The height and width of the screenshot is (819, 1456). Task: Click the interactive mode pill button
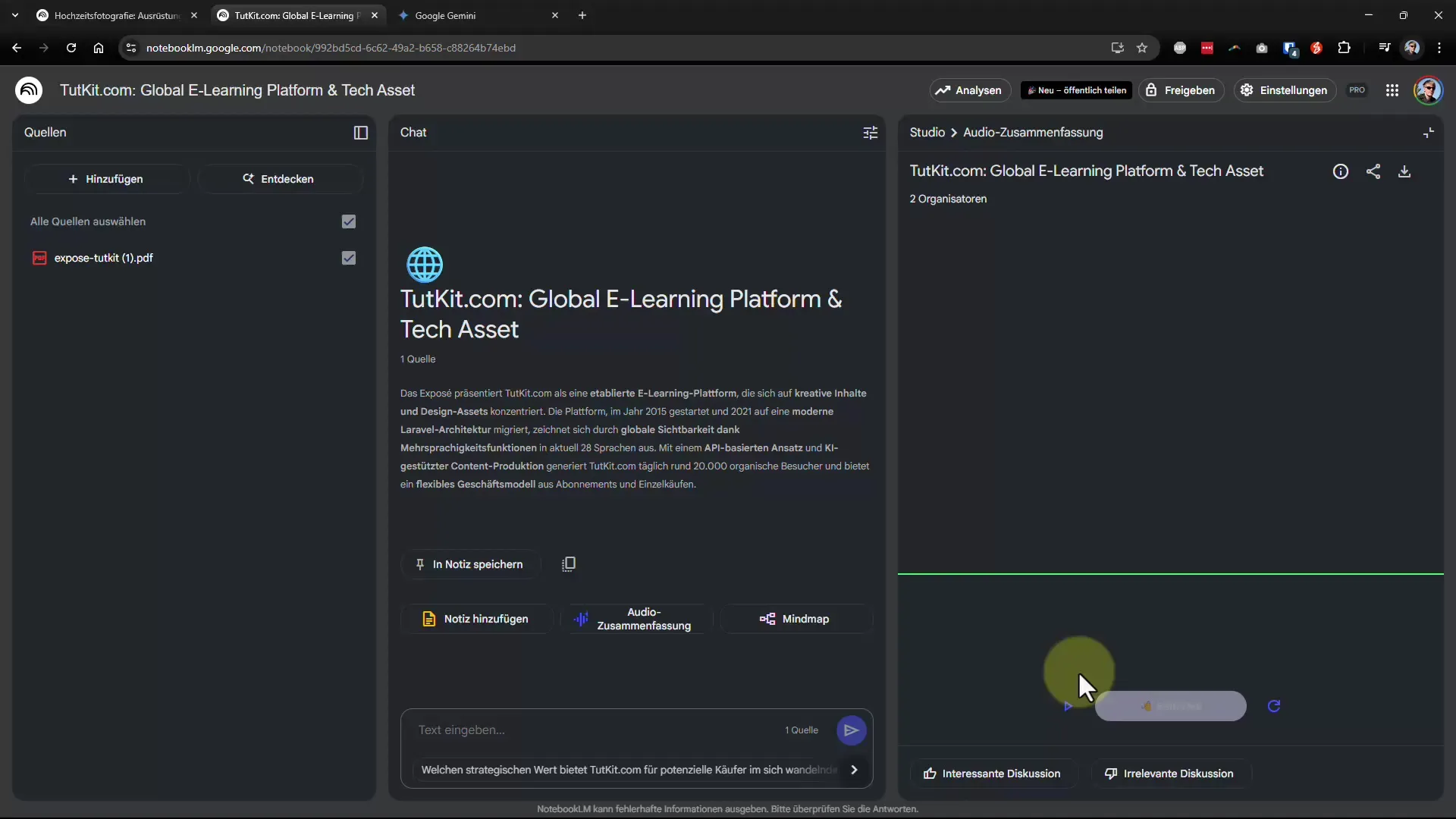pos(1170,706)
